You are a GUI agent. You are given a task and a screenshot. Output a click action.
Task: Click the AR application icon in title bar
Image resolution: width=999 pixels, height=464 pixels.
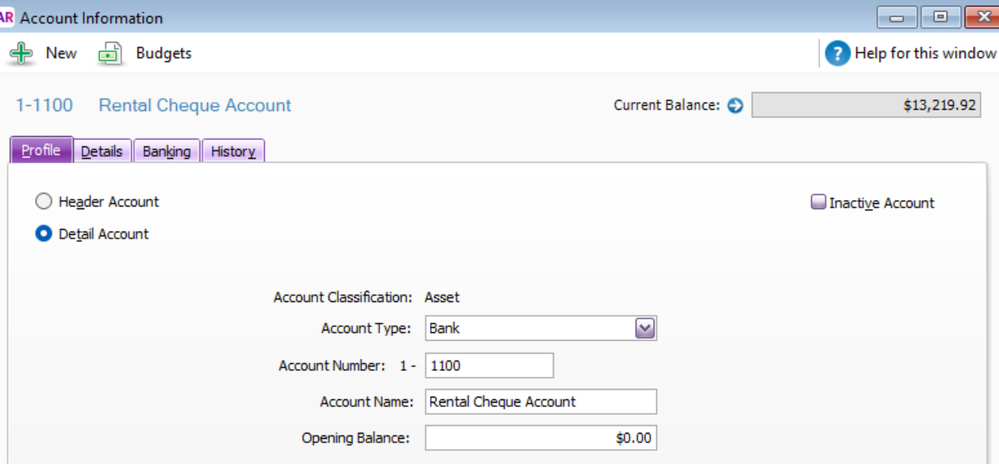[x=7, y=17]
